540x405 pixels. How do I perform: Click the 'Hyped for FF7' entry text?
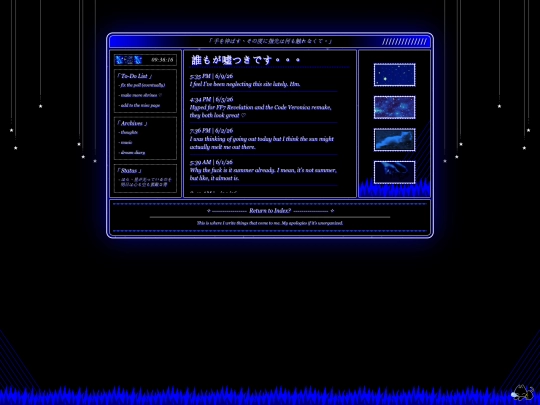260,111
